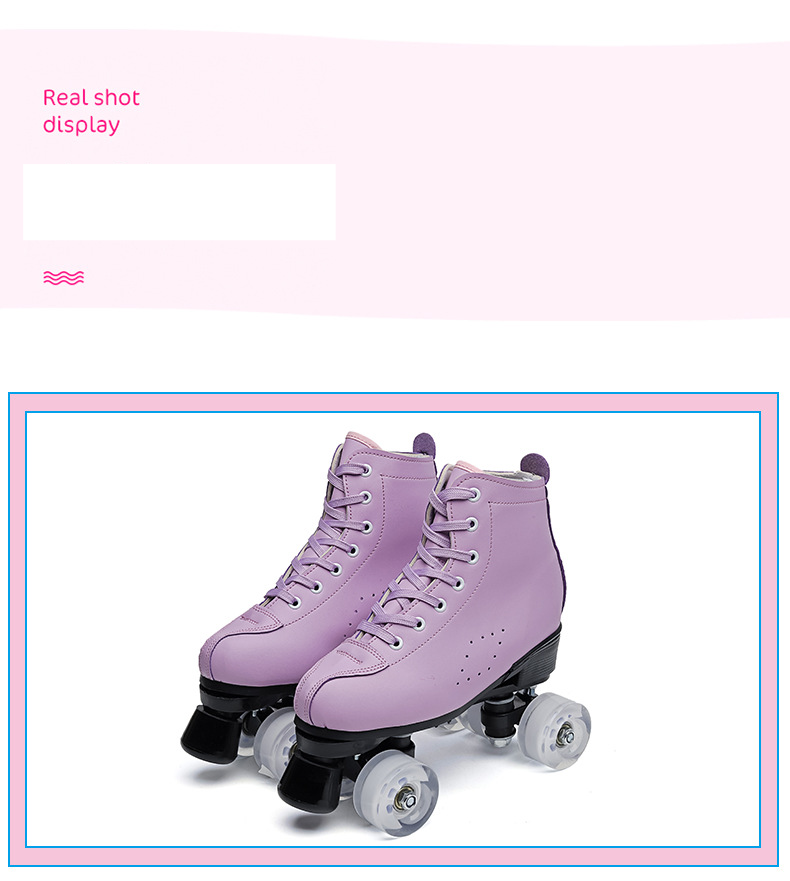The width and height of the screenshot is (790, 881).
Task: Click the metal axle nut on nearest wheel
Action: [x=408, y=800]
